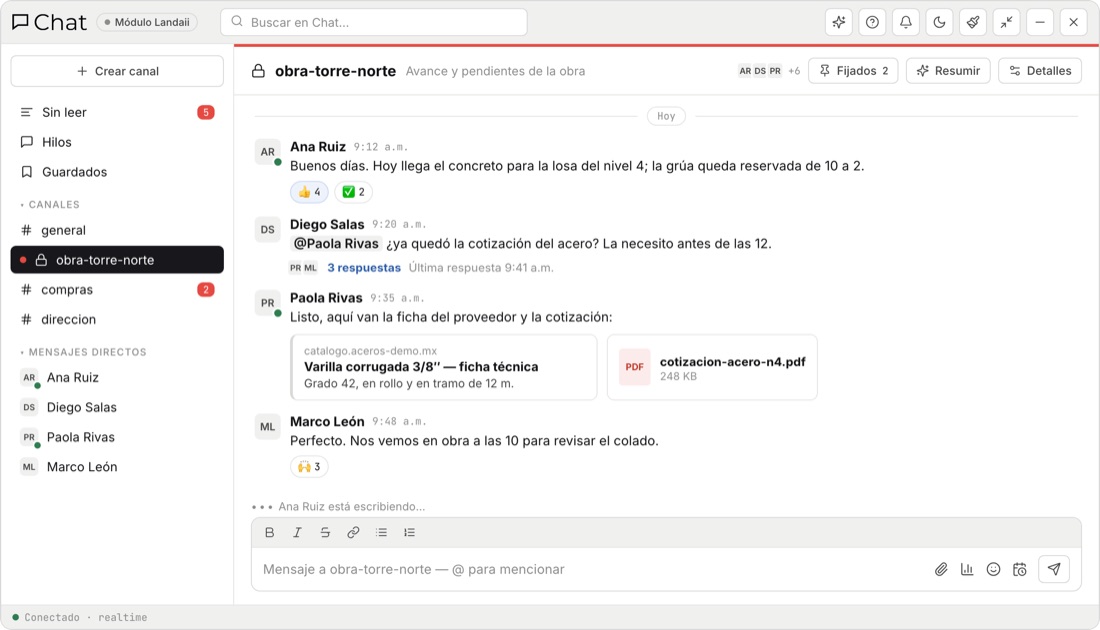Apply italic formatting in message toolbar
Viewport: 1100px width, 630px height.
[x=297, y=532]
